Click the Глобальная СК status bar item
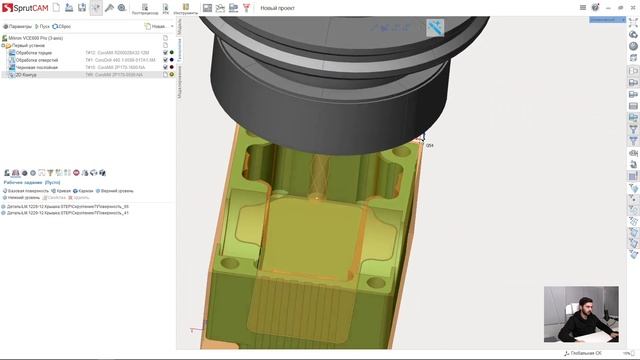 583,353
